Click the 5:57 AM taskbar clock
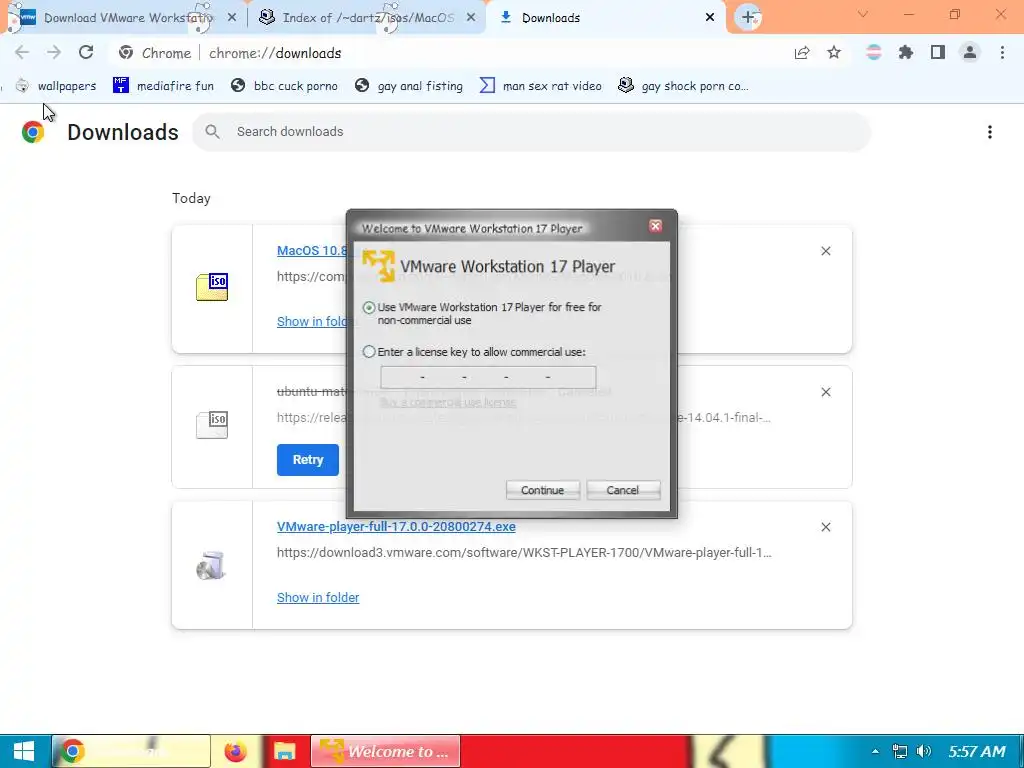Screen dimensions: 1024x768 pos(977,752)
